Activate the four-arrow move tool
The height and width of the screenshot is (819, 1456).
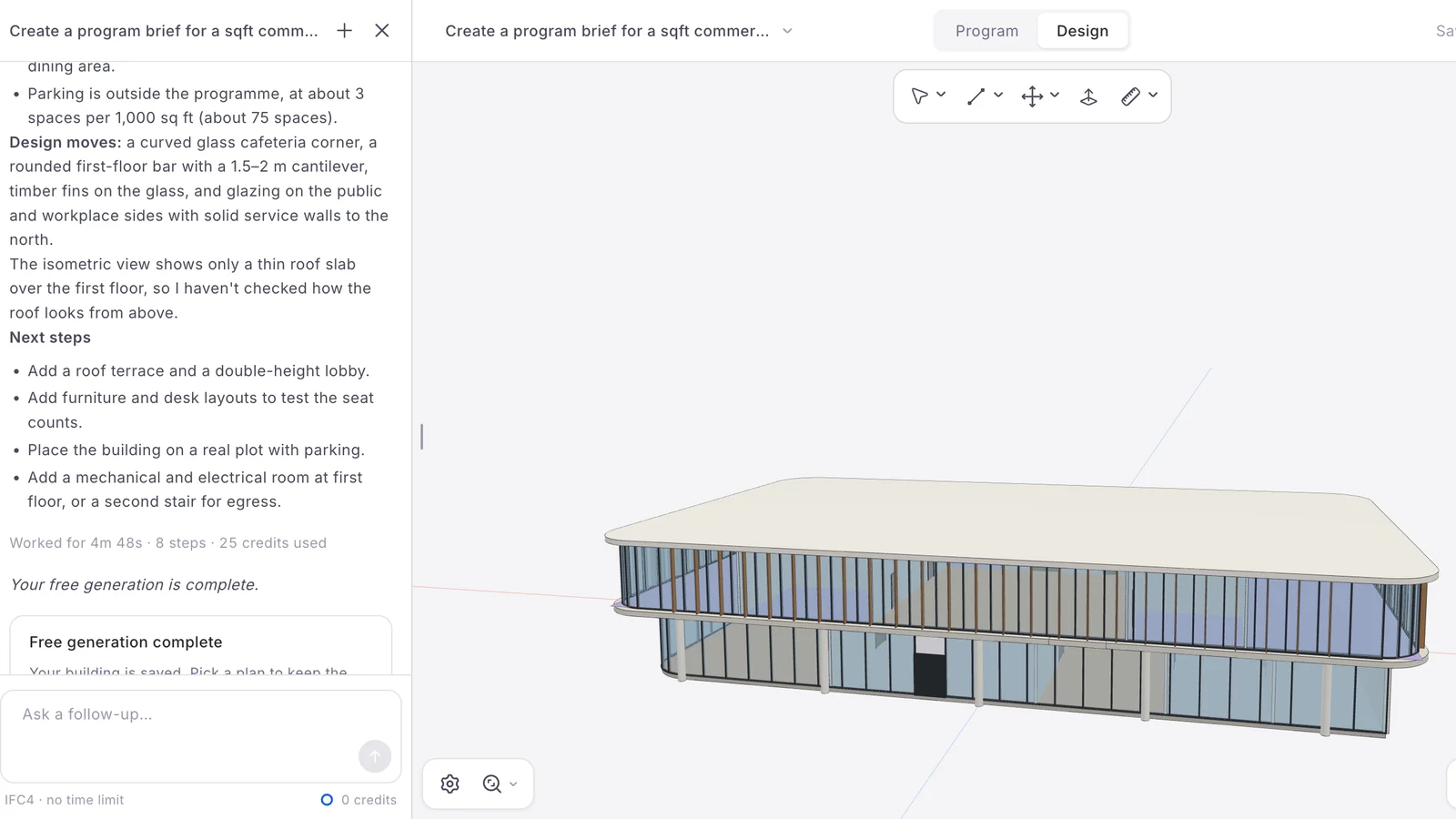tap(1032, 96)
